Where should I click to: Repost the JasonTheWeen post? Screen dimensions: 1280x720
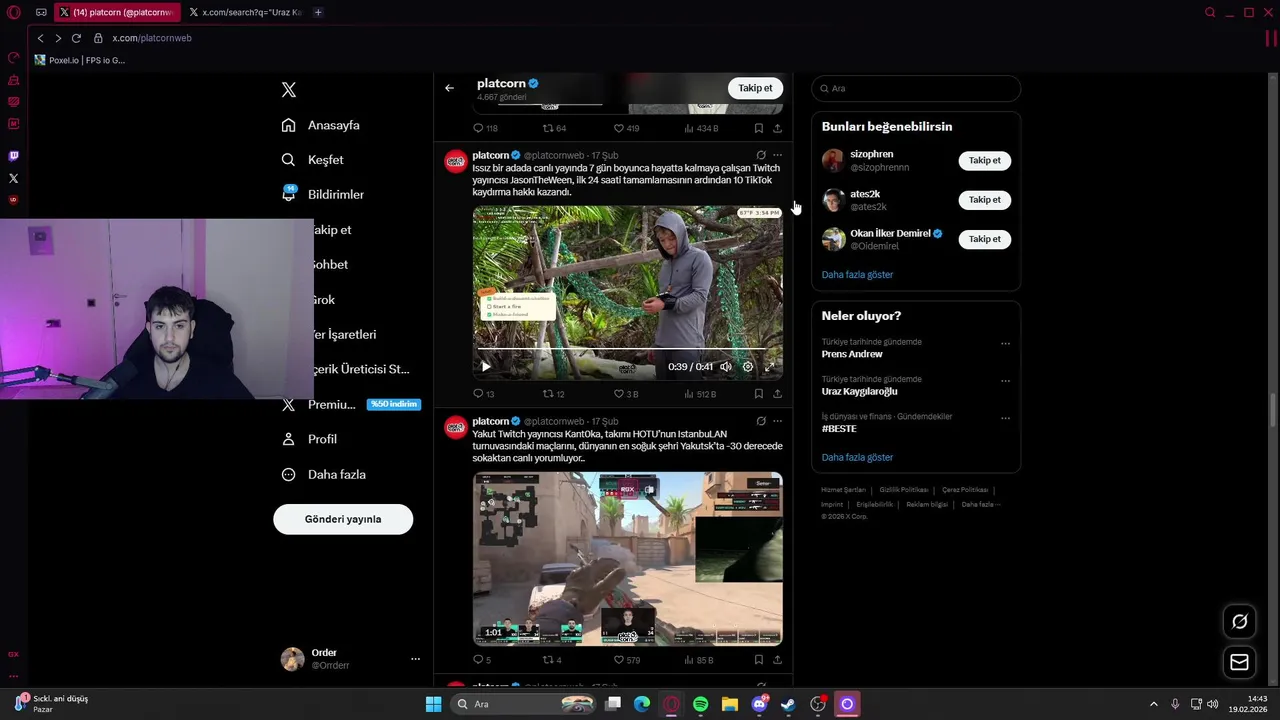[553, 394]
